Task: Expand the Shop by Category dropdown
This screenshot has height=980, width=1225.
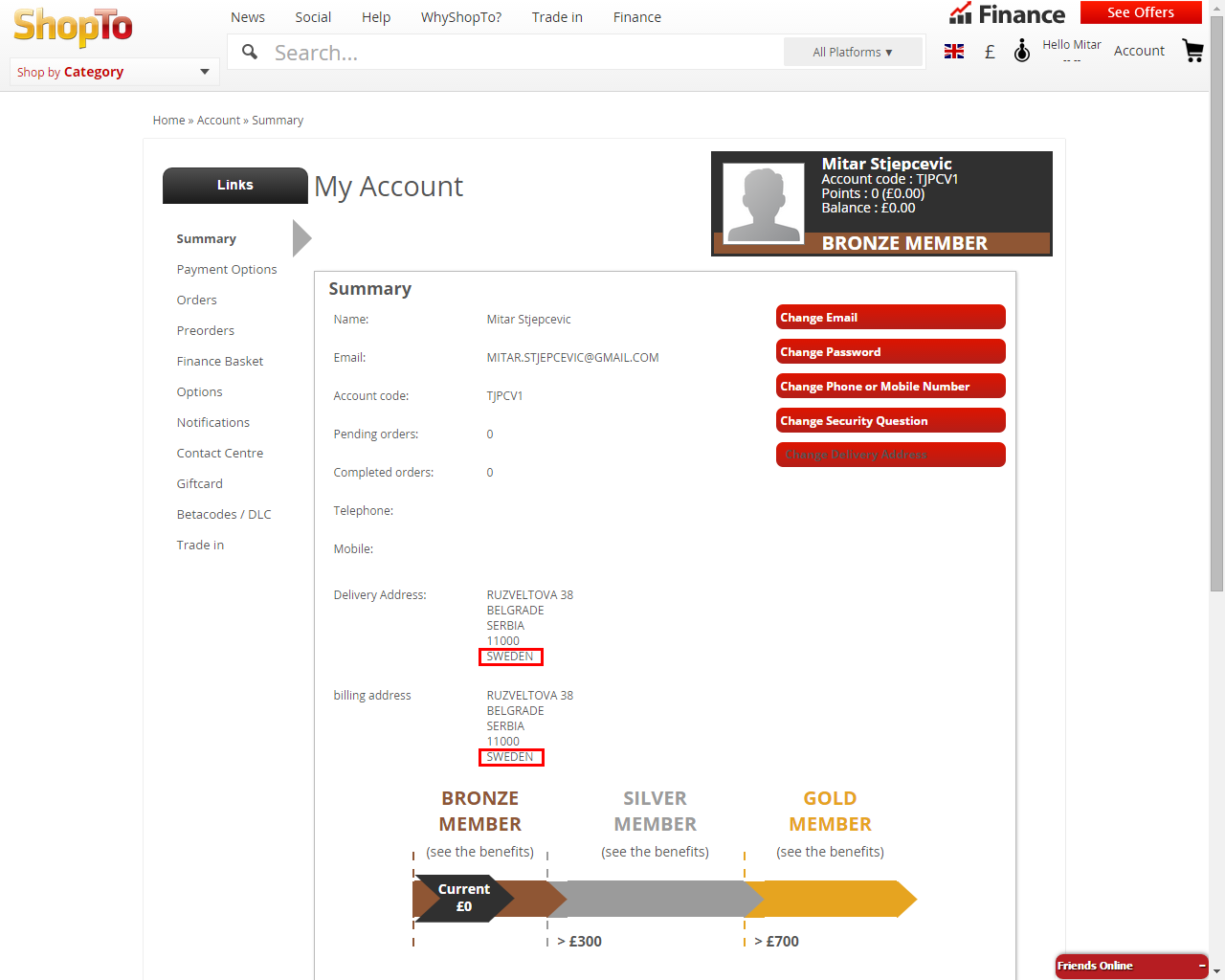Action: 115,72
